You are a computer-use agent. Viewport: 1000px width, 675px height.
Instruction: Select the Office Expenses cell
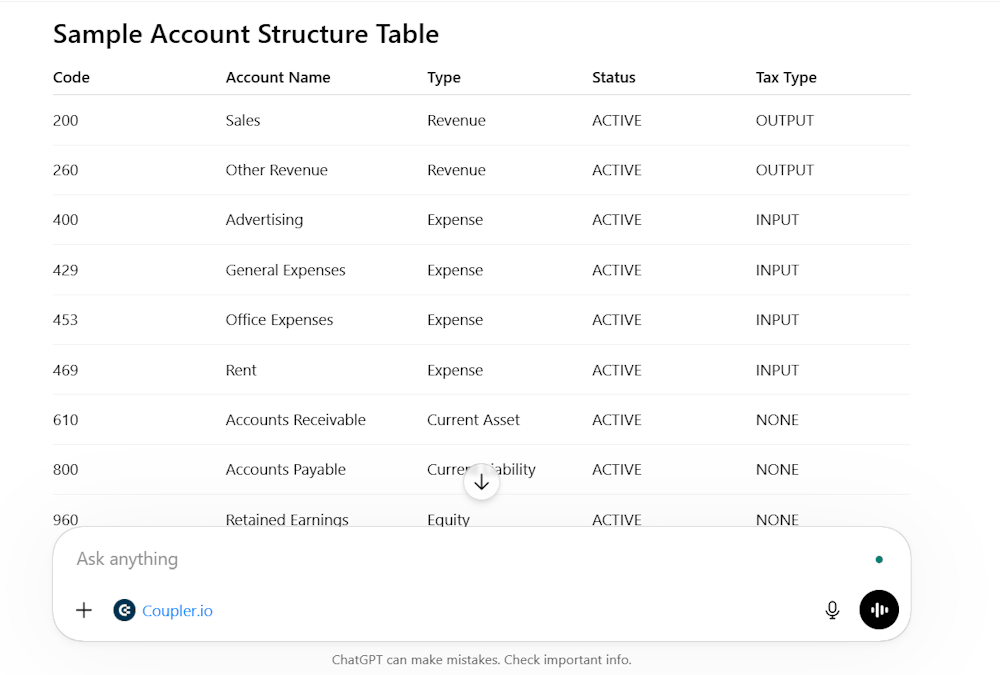(x=279, y=320)
